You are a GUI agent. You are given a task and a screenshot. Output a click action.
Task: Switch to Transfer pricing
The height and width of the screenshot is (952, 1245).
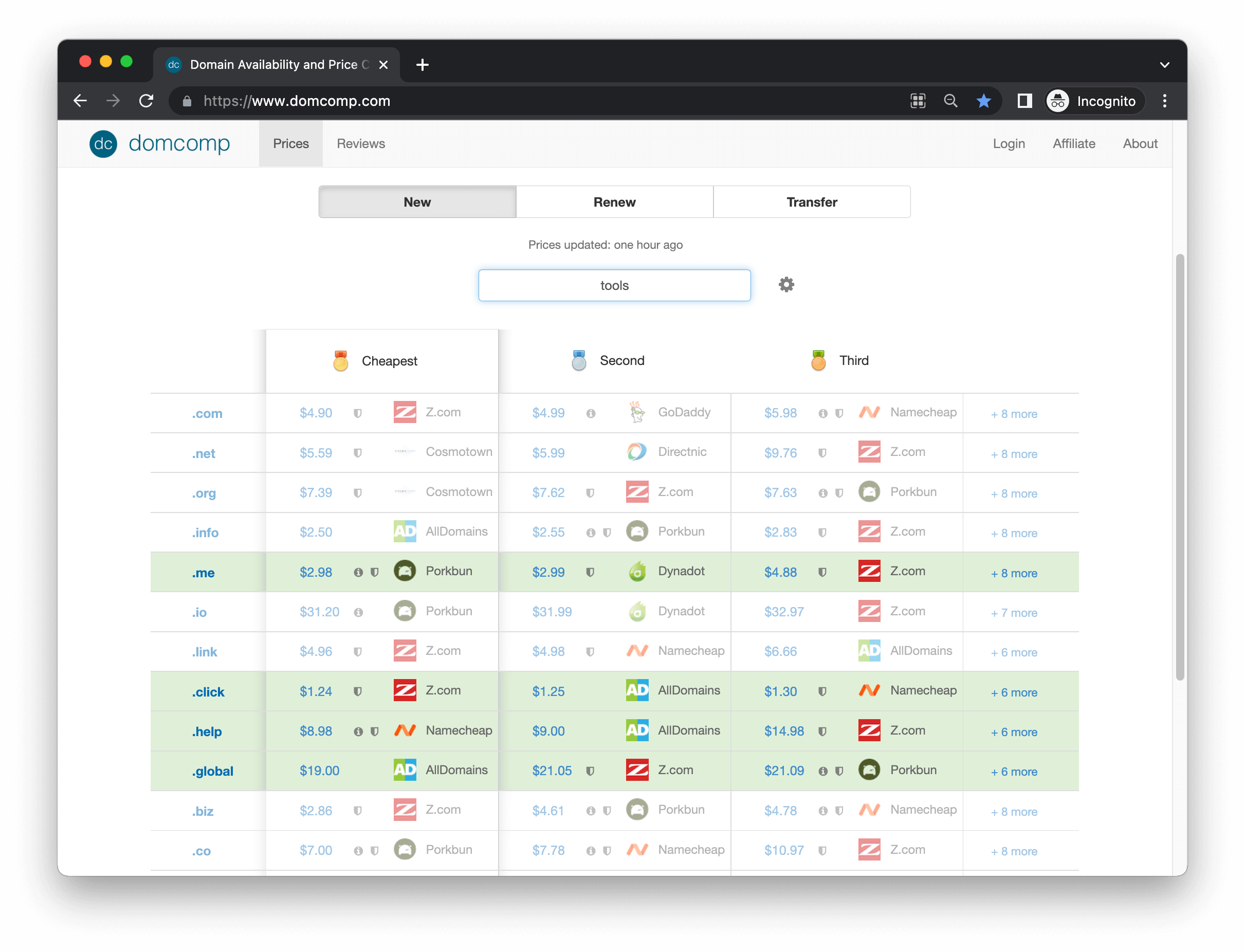812,202
